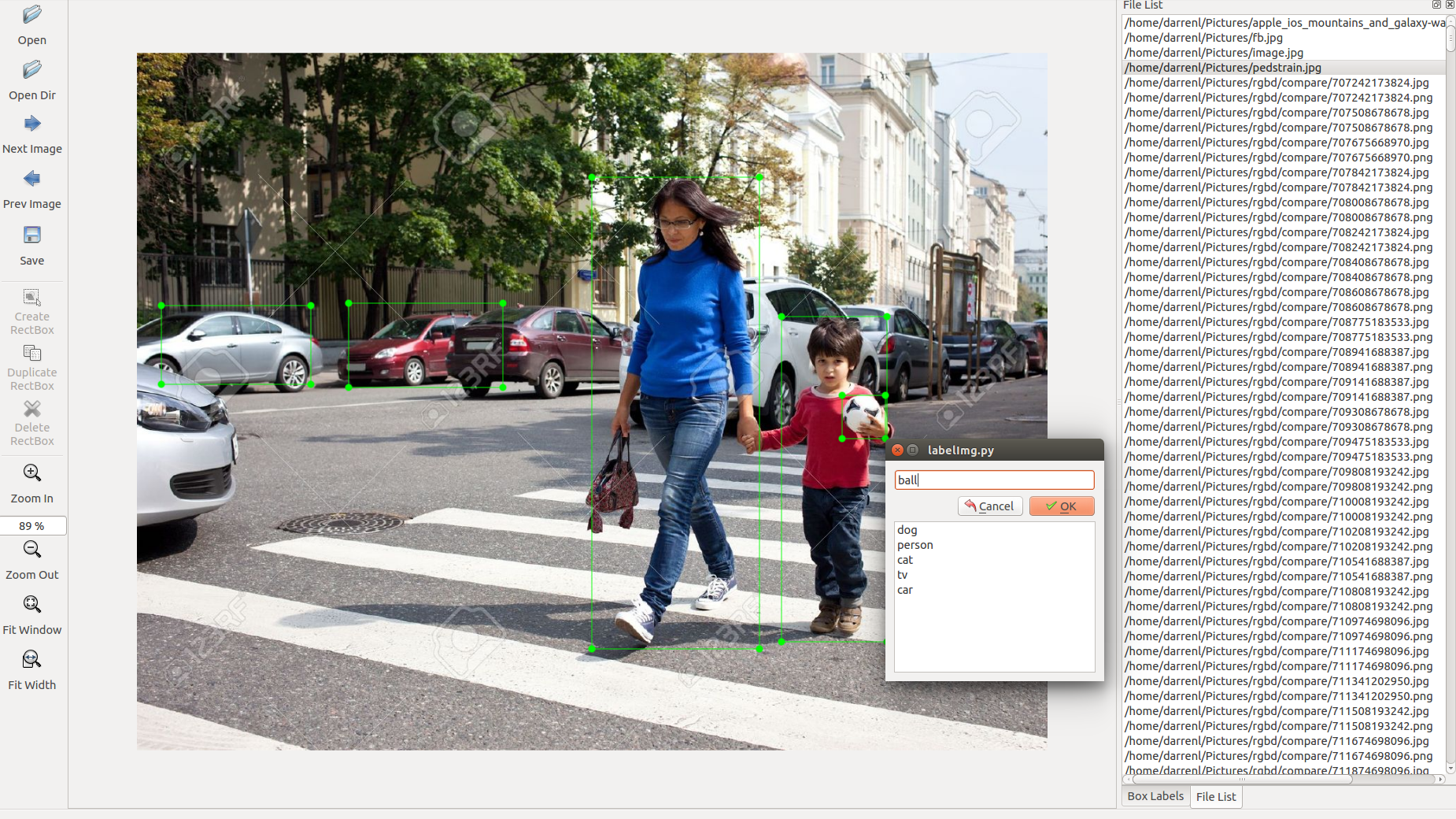The height and width of the screenshot is (819, 1456).
Task: Click the Fit Window icon
Action: coord(32,605)
